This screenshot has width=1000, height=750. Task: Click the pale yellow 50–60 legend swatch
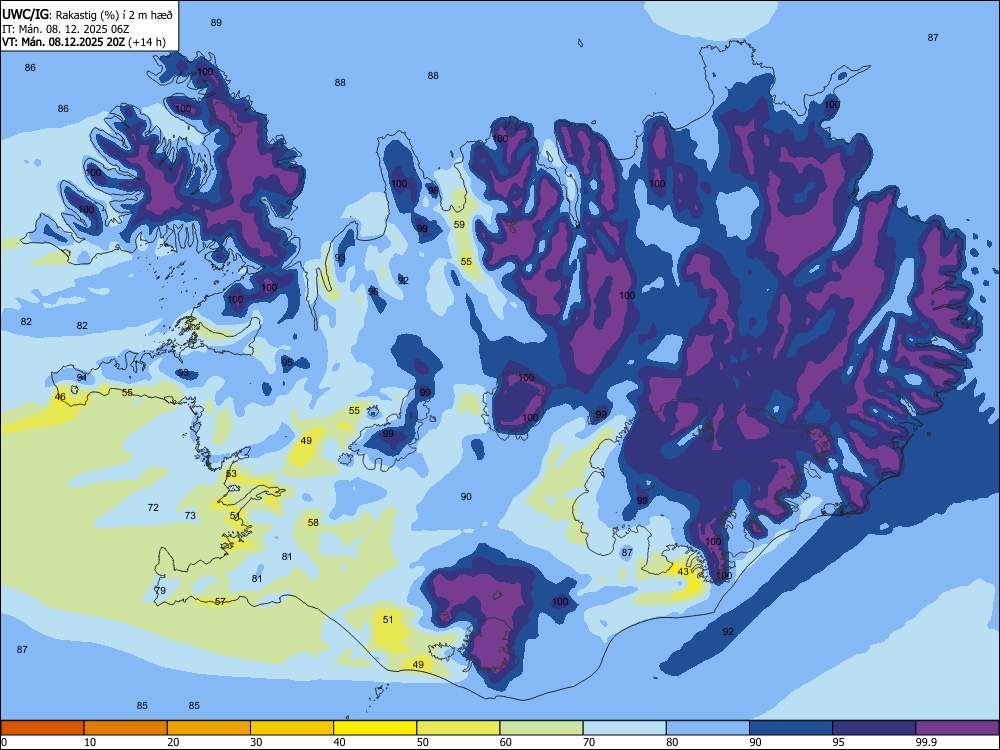coord(459,728)
